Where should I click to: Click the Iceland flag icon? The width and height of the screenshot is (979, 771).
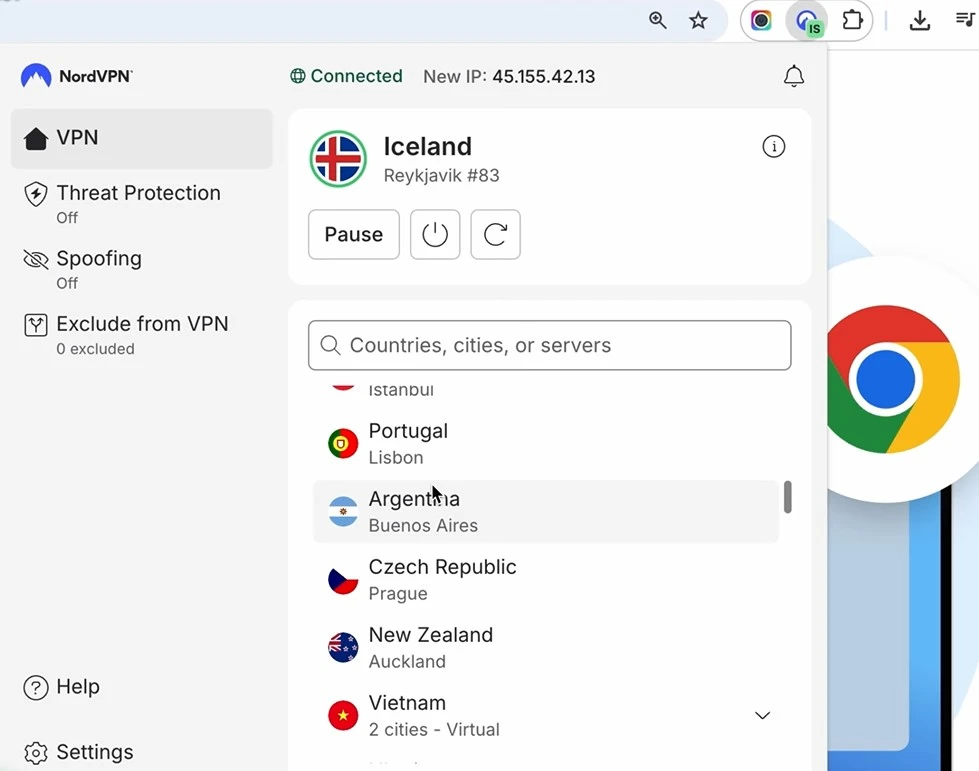click(338, 159)
